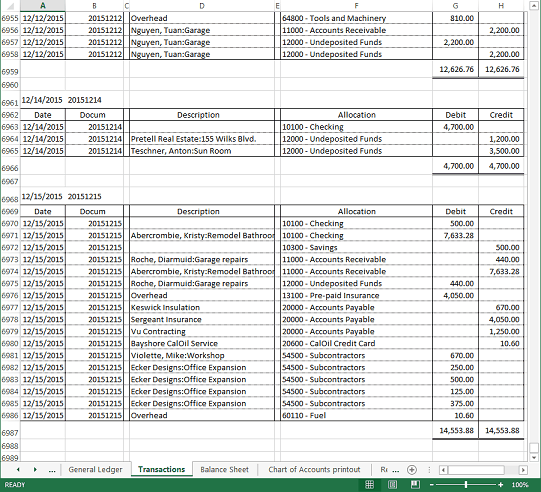The width and height of the screenshot is (541, 492).
Task: Open the Balance Sheet tab
Action: [x=224, y=470]
